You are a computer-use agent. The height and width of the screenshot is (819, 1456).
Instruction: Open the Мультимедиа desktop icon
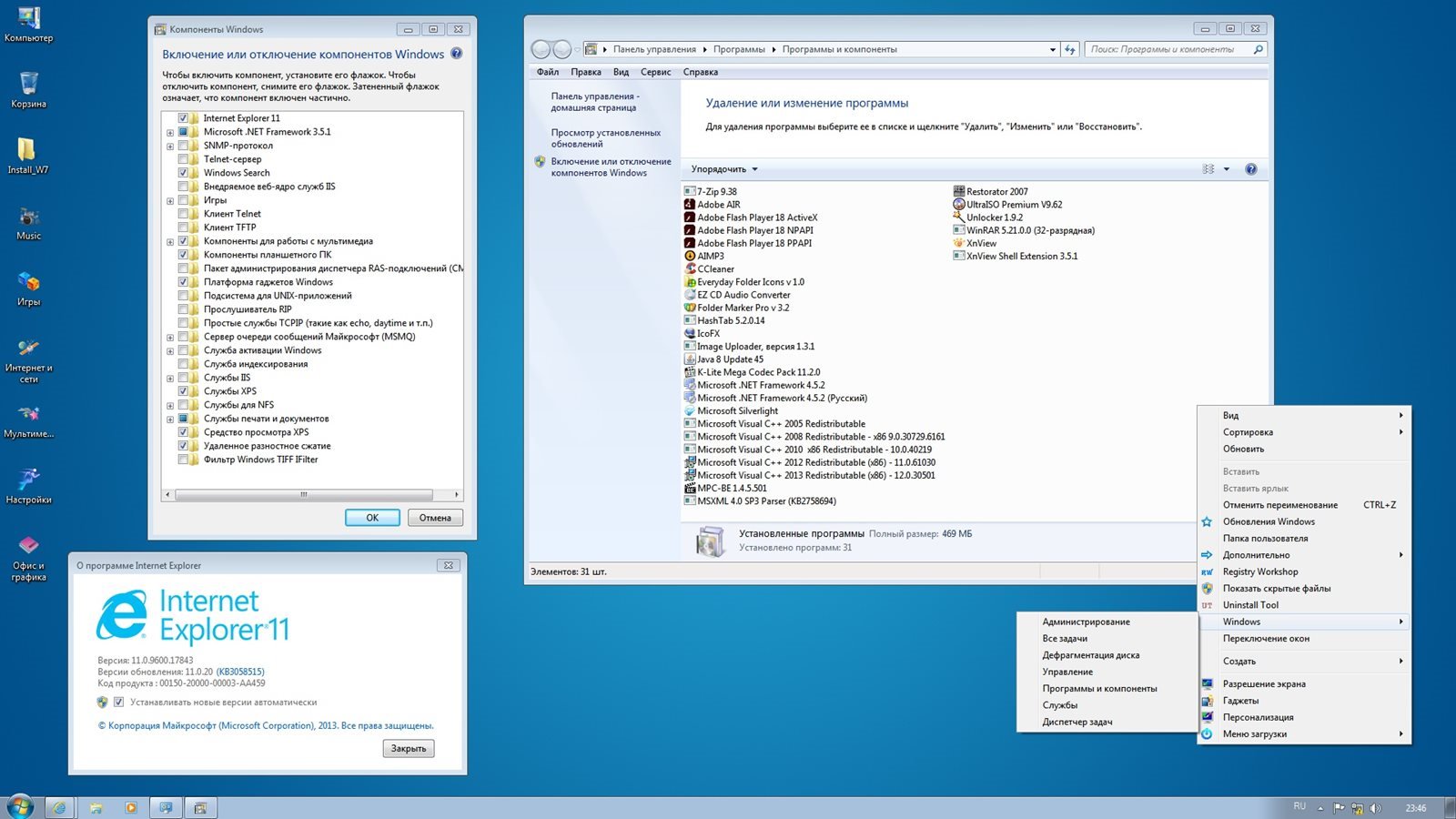tap(28, 420)
